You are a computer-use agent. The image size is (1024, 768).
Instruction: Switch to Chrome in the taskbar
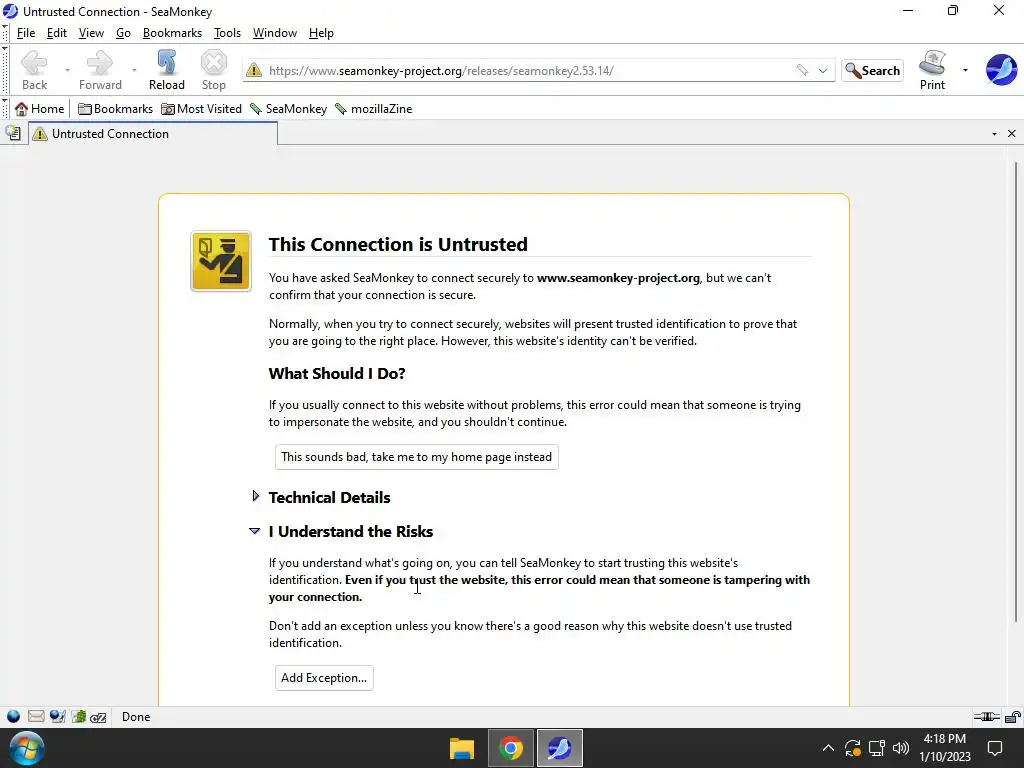511,748
